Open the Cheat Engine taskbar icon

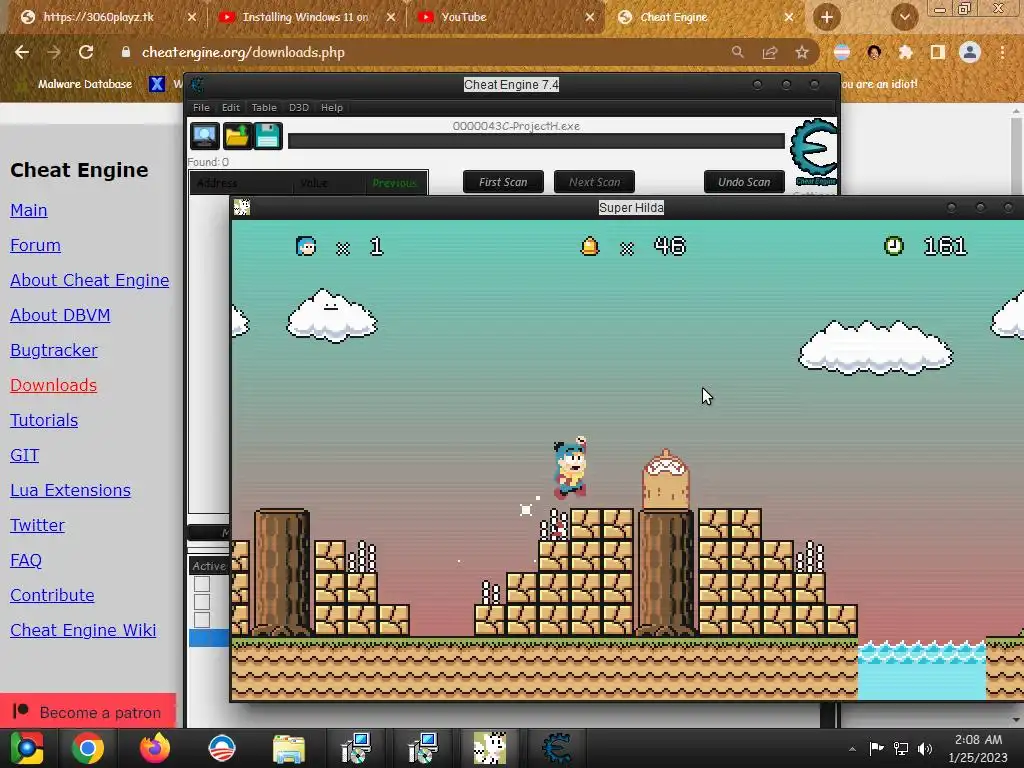(x=557, y=748)
